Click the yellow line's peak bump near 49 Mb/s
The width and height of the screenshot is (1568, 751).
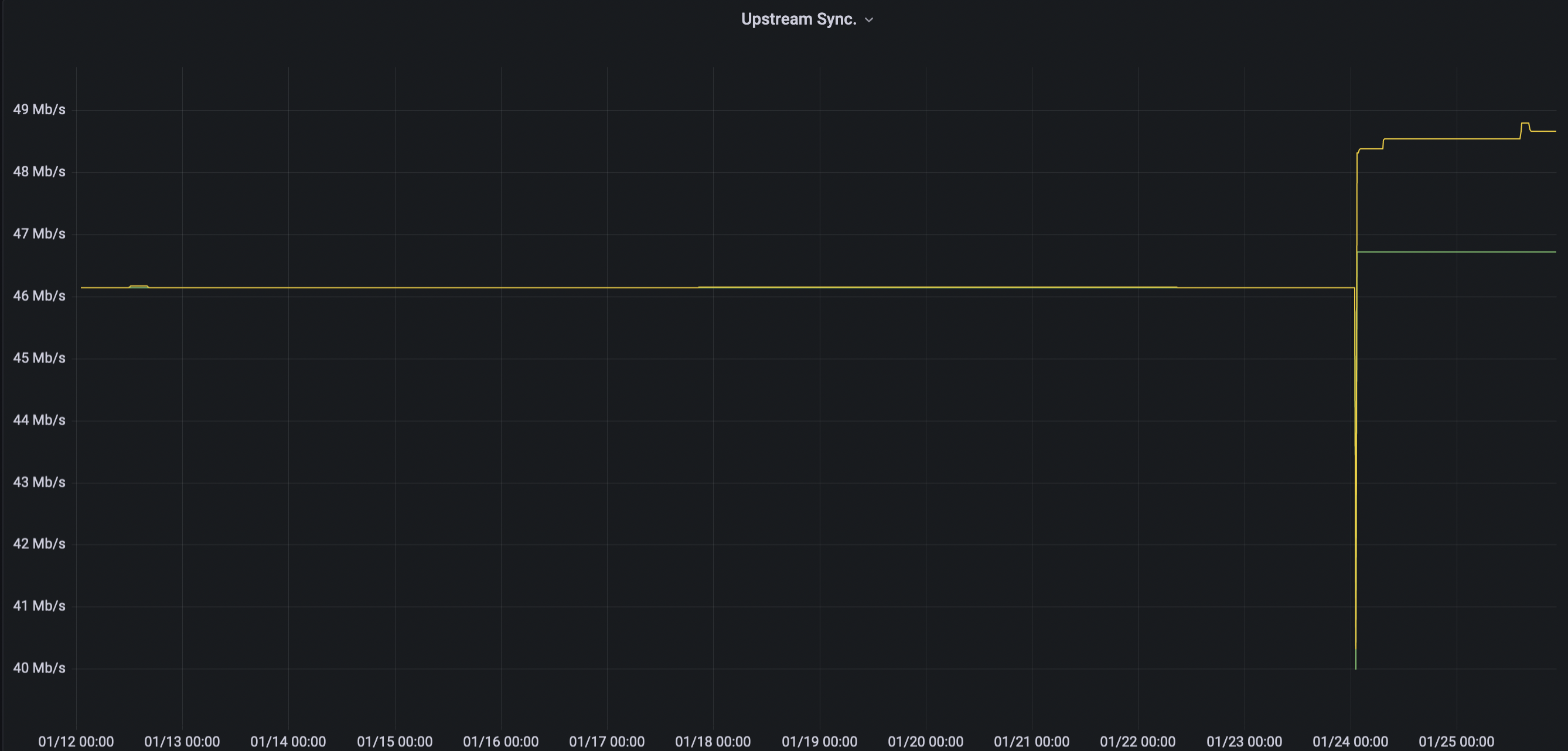click(x=1525, y=124)
